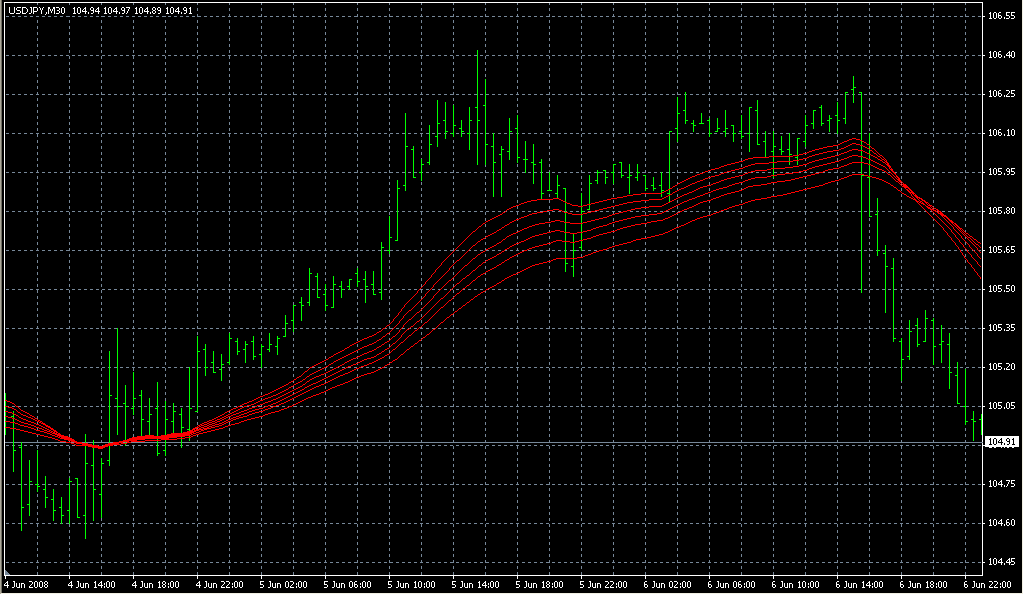This screenshot has height=594, width=1024.
Task: Click the 106.10 price axis label
Action: pyautogui.click(x=1001, y=133)
